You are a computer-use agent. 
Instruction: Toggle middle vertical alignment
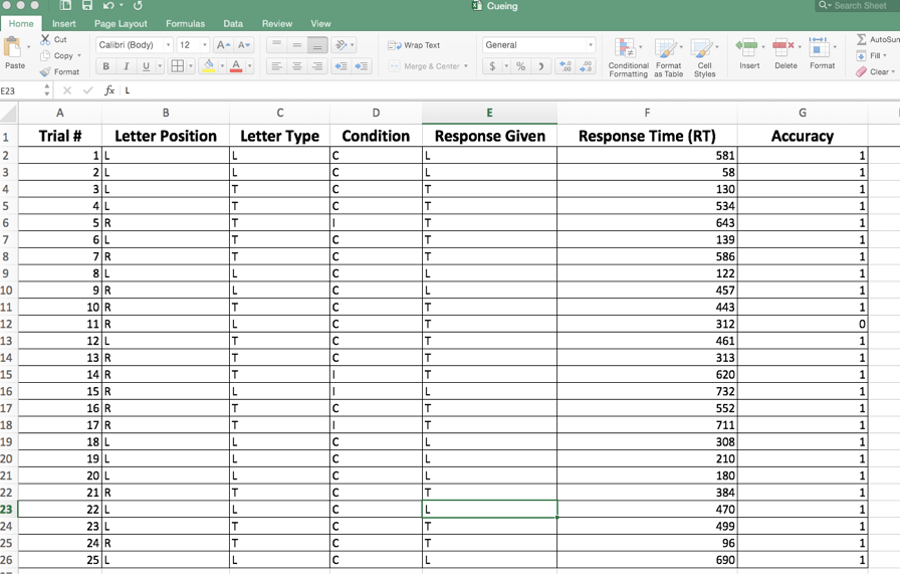(x=297, y=45)
